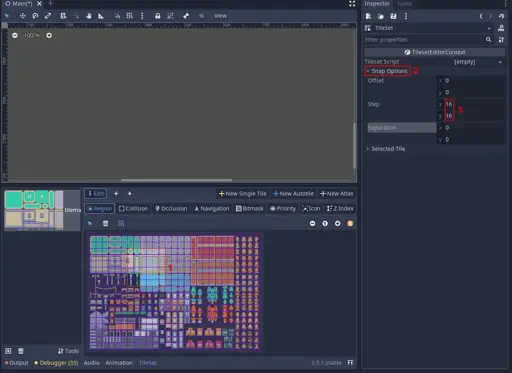Zoom in the tileset texture view
The image size is (512, 373).
[338, 223]
